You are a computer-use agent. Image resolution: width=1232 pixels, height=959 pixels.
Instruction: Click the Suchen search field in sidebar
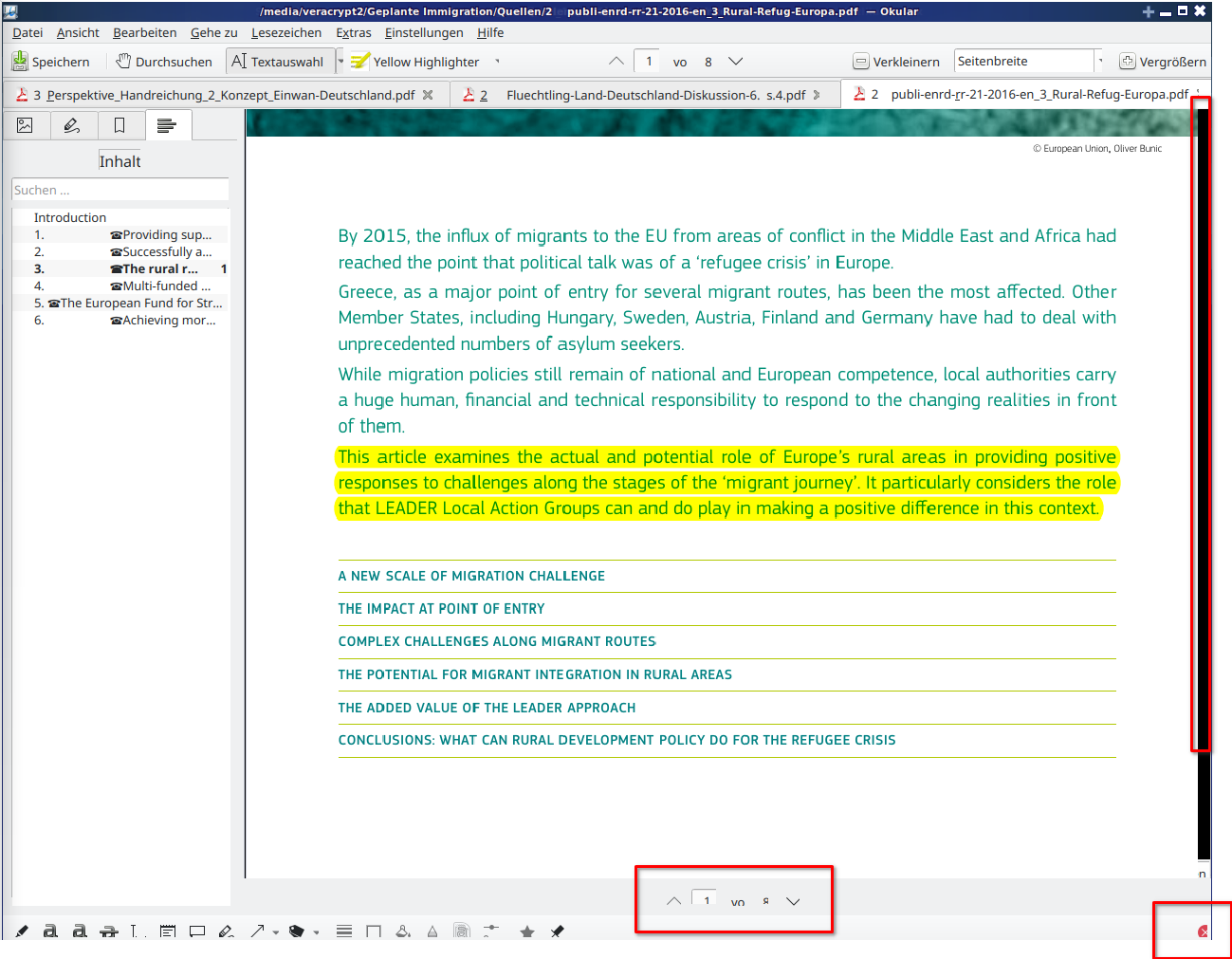click(120, 190)
